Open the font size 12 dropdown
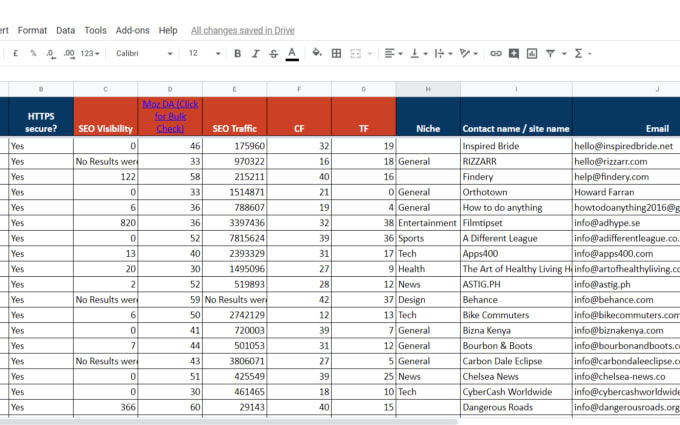The width and height of the screenshot is (680, 425). click(205, 53)
